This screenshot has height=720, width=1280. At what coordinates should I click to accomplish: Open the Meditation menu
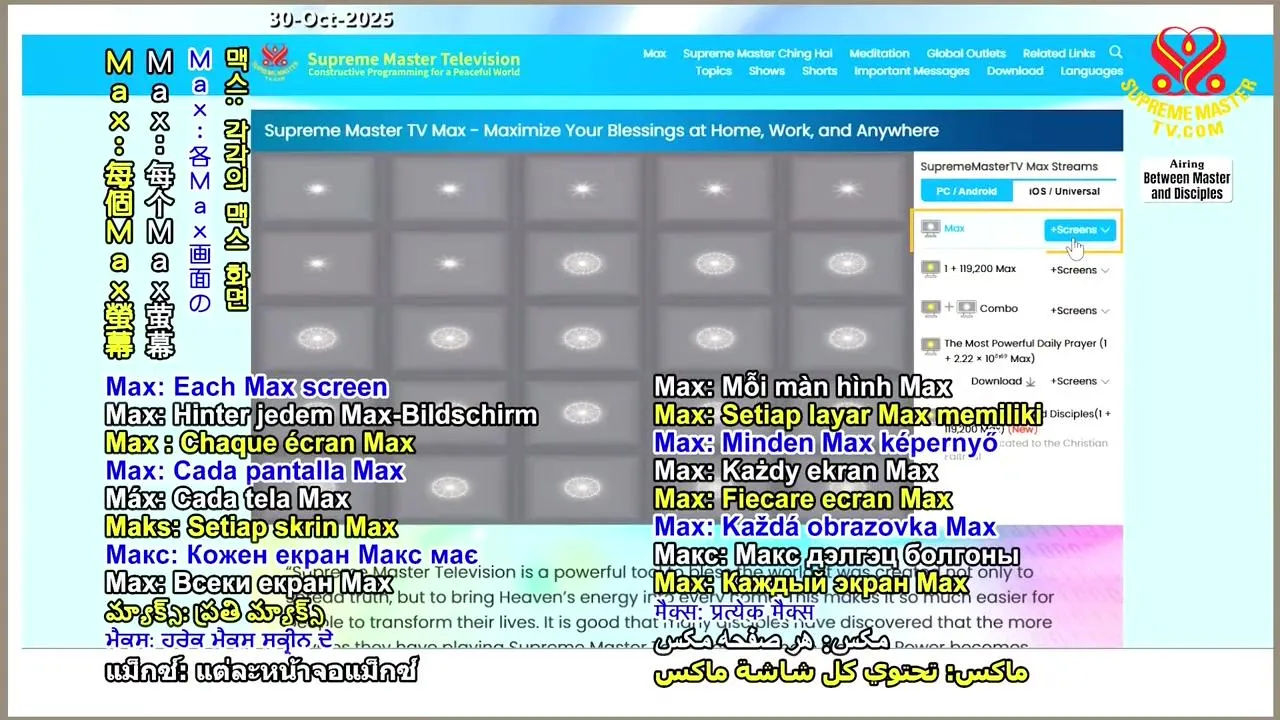tap(879, 54)
